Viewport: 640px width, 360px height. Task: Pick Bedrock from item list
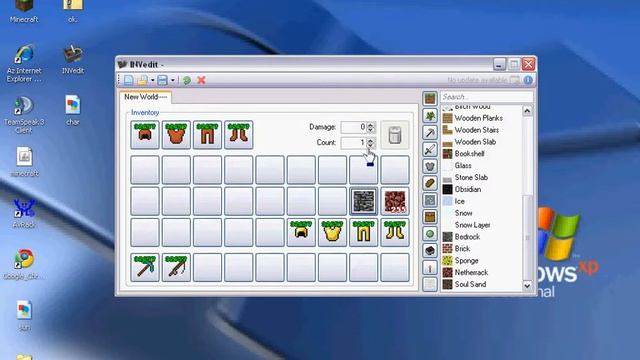coord(482,237)
